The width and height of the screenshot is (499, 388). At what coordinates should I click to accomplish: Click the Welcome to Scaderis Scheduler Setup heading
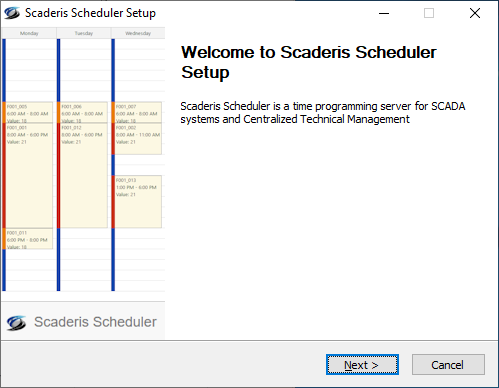pos(309,62)
